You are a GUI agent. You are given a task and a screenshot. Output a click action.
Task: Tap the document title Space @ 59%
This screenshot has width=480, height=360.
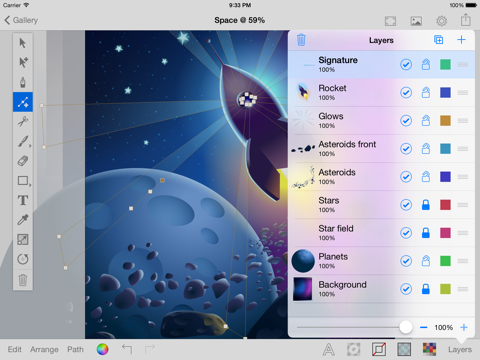[240, 20]
